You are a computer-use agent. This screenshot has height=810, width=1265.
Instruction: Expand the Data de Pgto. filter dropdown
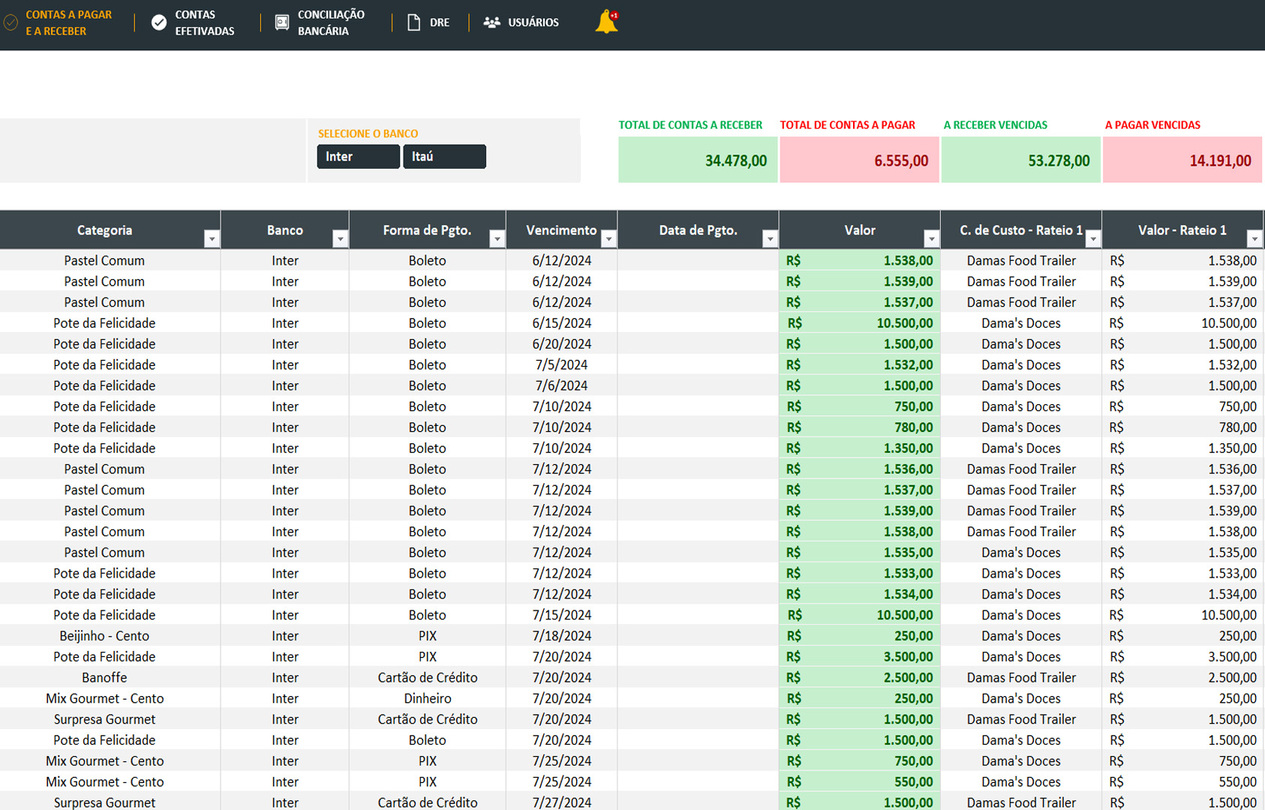point(770,239)
